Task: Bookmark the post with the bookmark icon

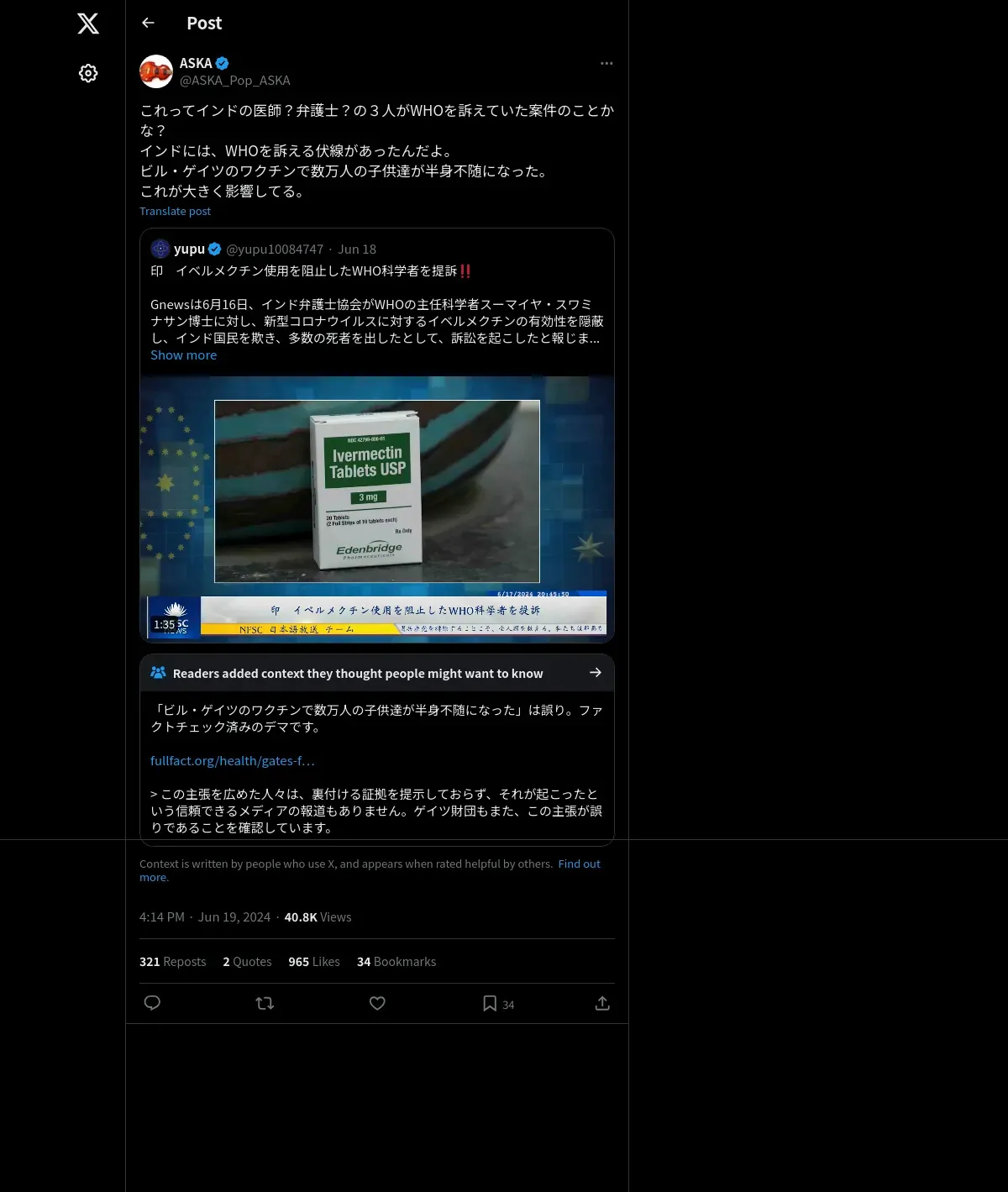Action: (490, 1003)
